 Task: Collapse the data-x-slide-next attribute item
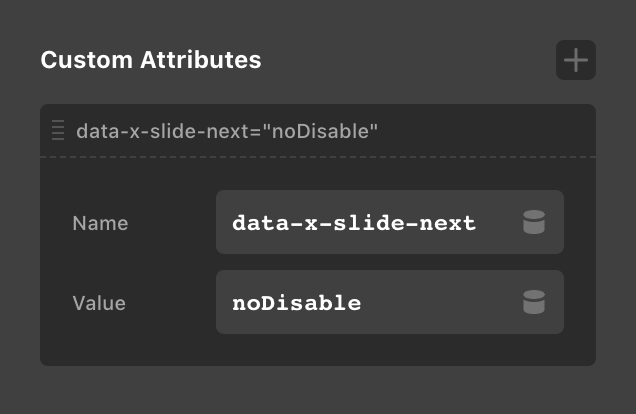(x=226, y=130)
